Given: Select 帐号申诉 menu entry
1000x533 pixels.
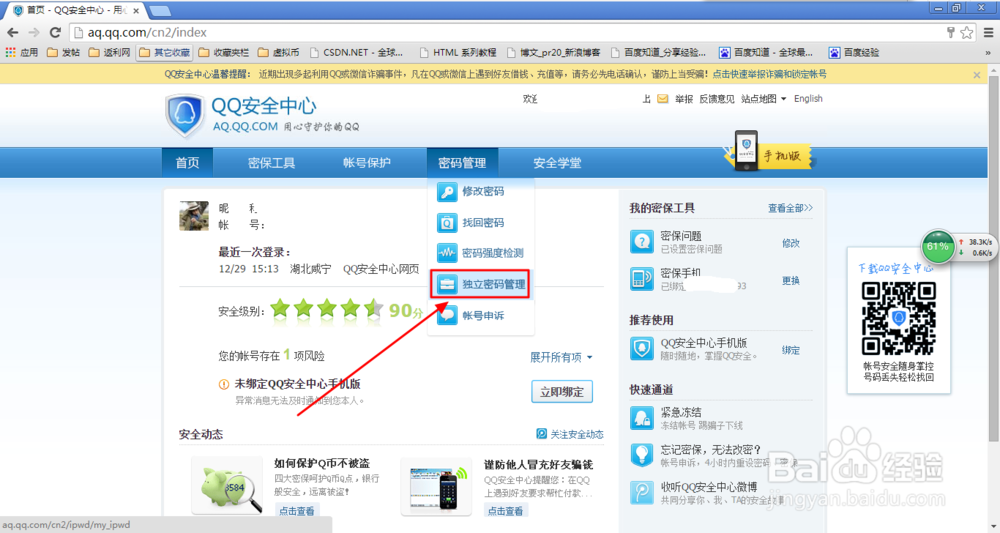Looking at the screenshot, I should coord(481,315).
